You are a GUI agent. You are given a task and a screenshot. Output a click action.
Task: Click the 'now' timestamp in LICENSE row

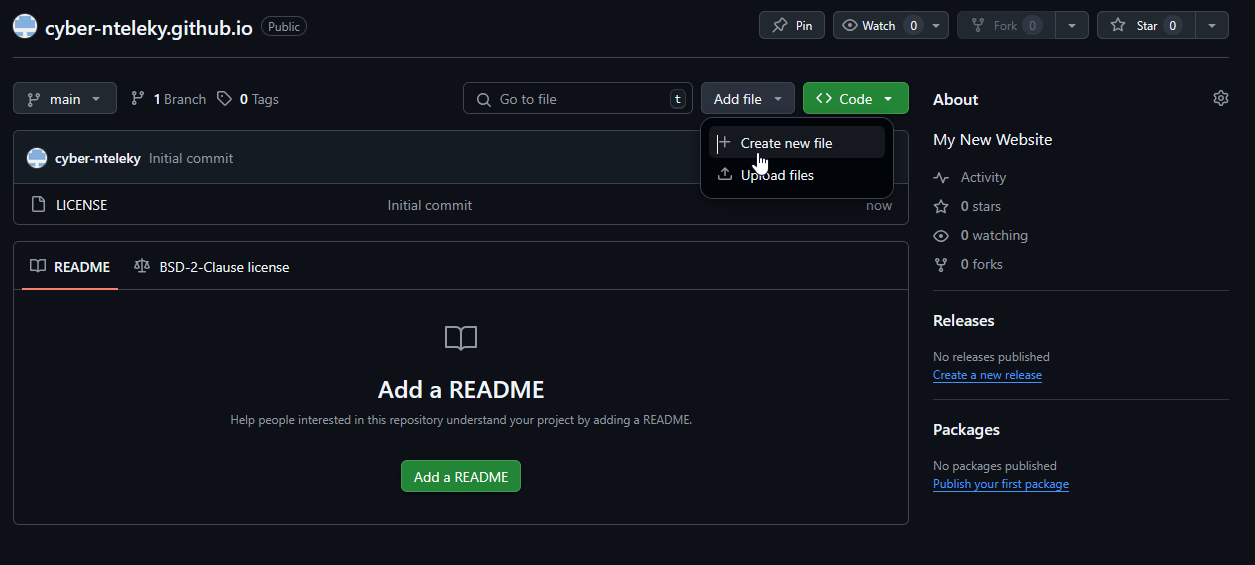(x=879, y=205)
